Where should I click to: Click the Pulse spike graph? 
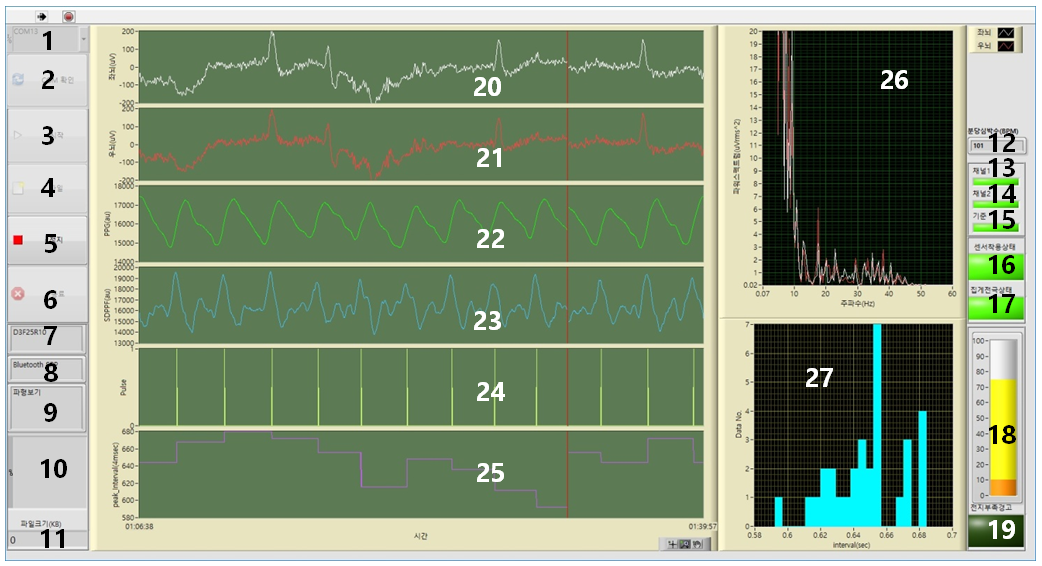tap(421, 387)
